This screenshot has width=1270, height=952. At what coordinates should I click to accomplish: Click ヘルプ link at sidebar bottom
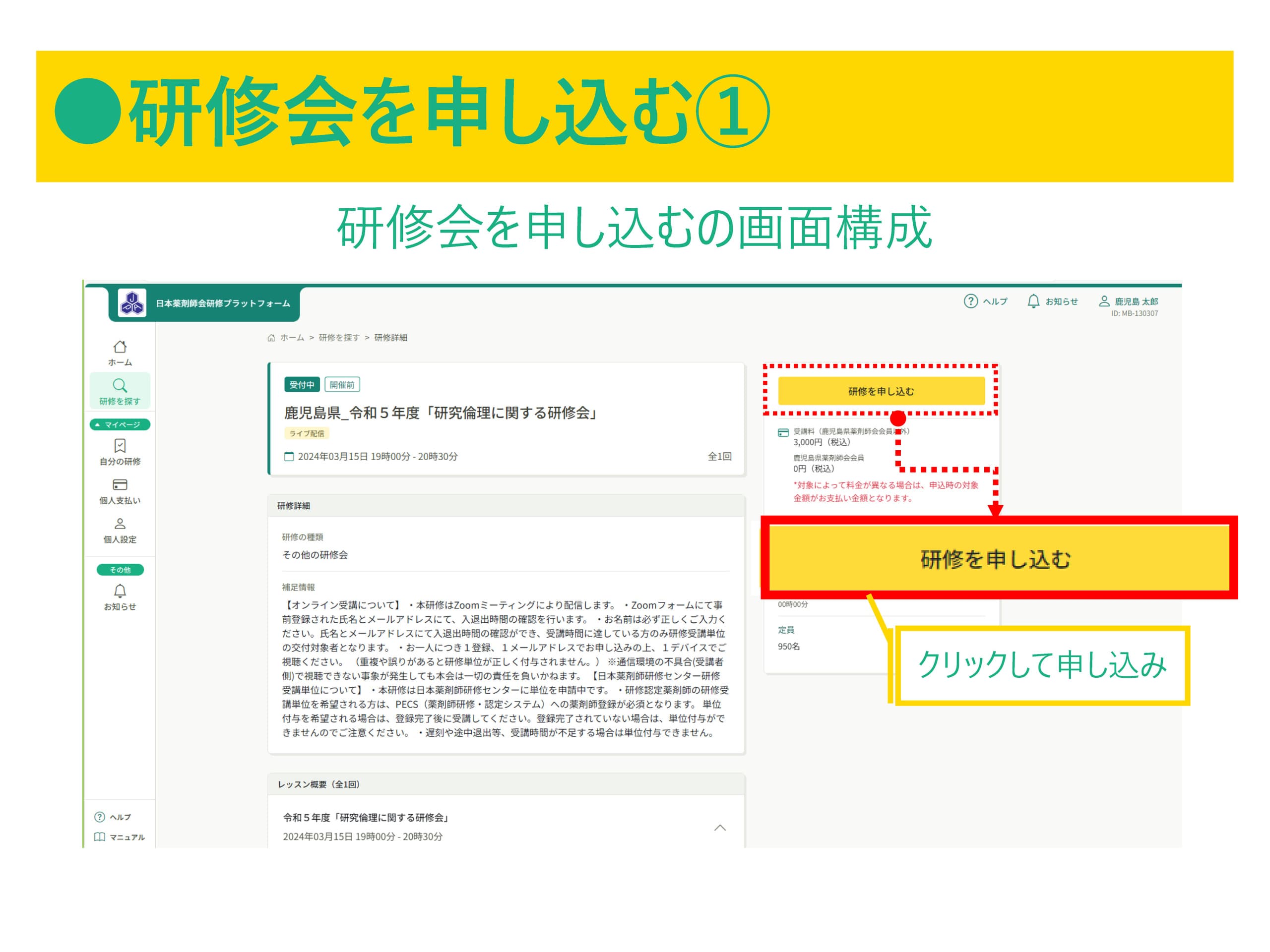pyautogui.click(x=113, y=817)
